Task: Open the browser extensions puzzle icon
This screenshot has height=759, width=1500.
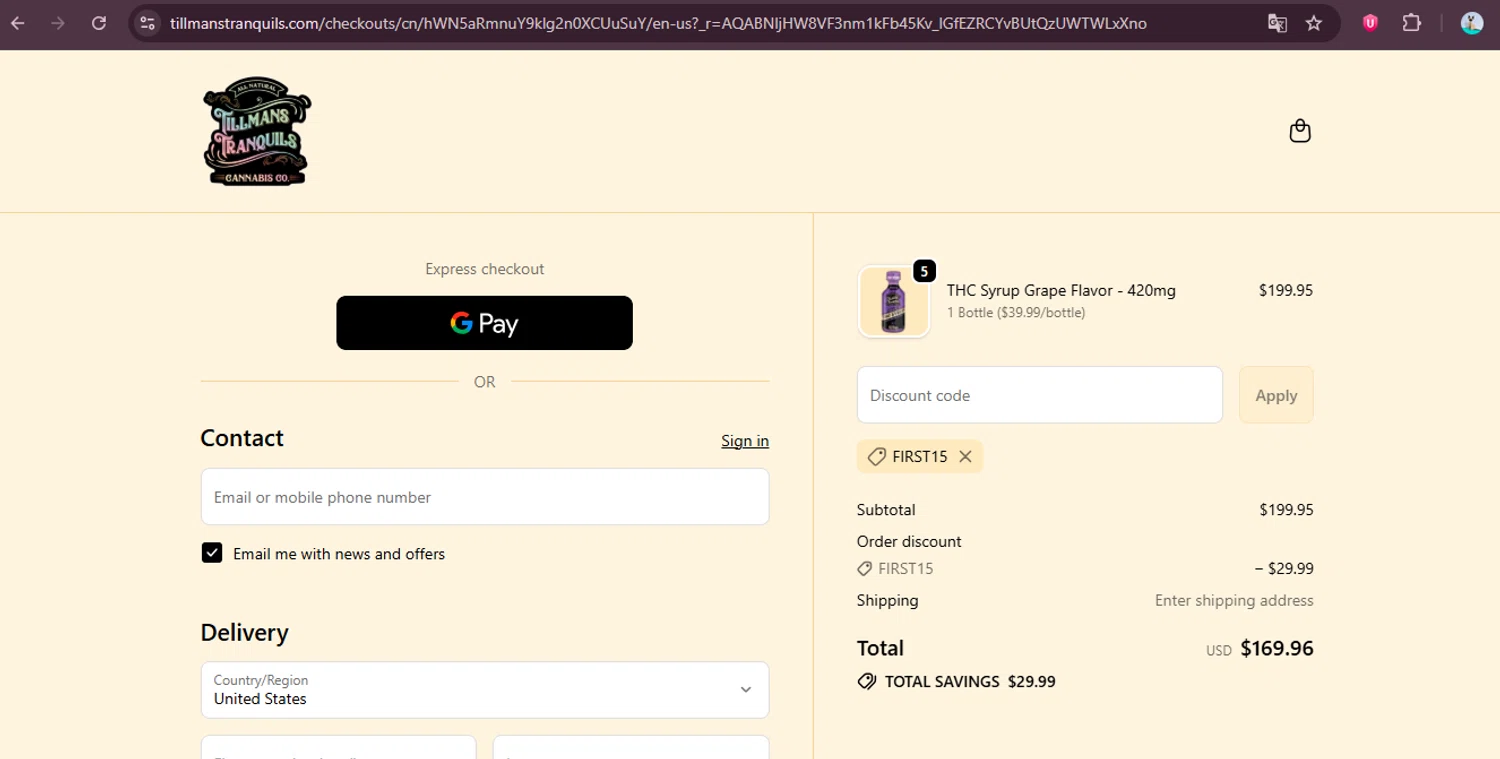Action: pos(1412,23)
